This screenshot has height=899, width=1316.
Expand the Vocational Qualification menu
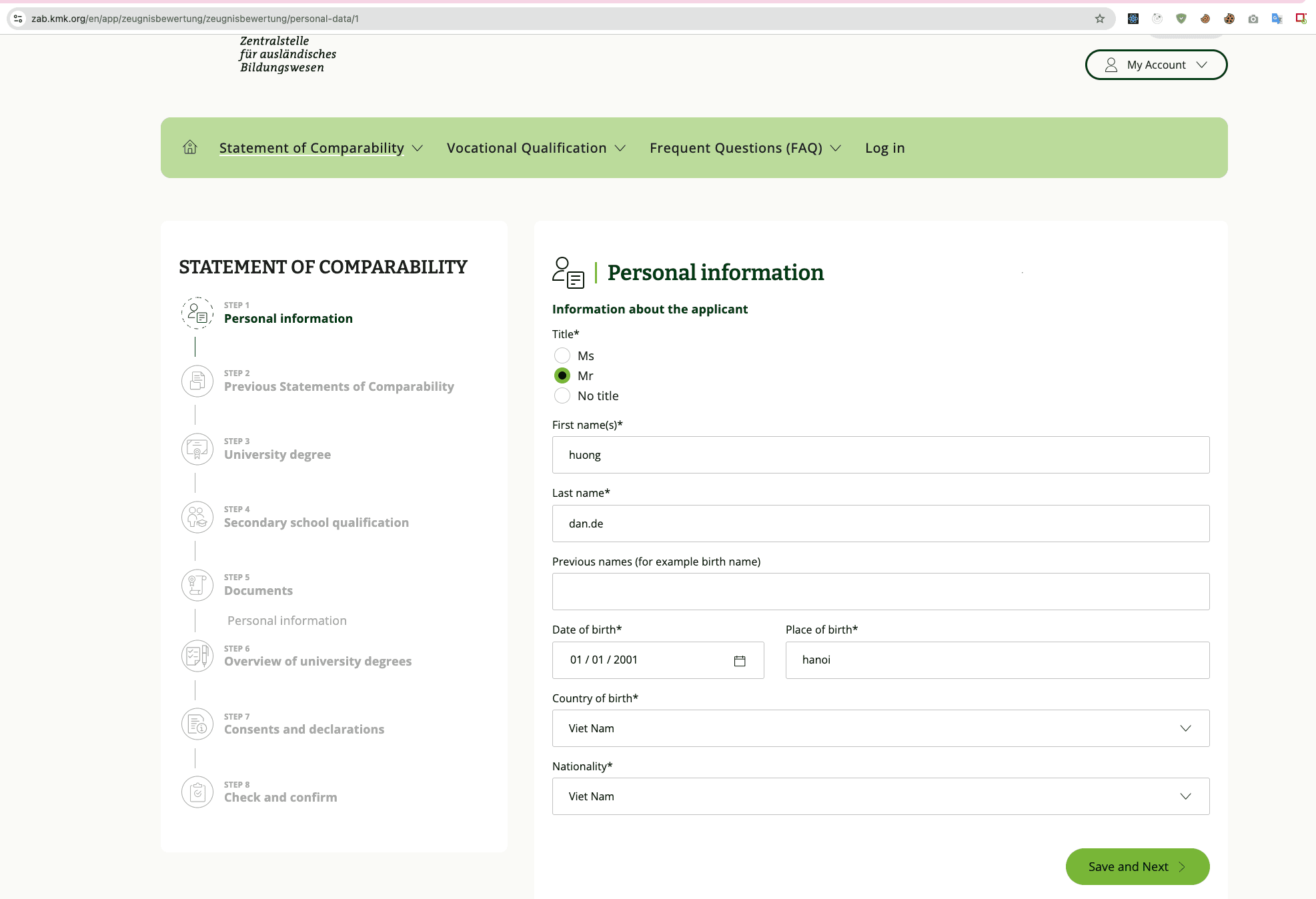click(x=536, y=148)
